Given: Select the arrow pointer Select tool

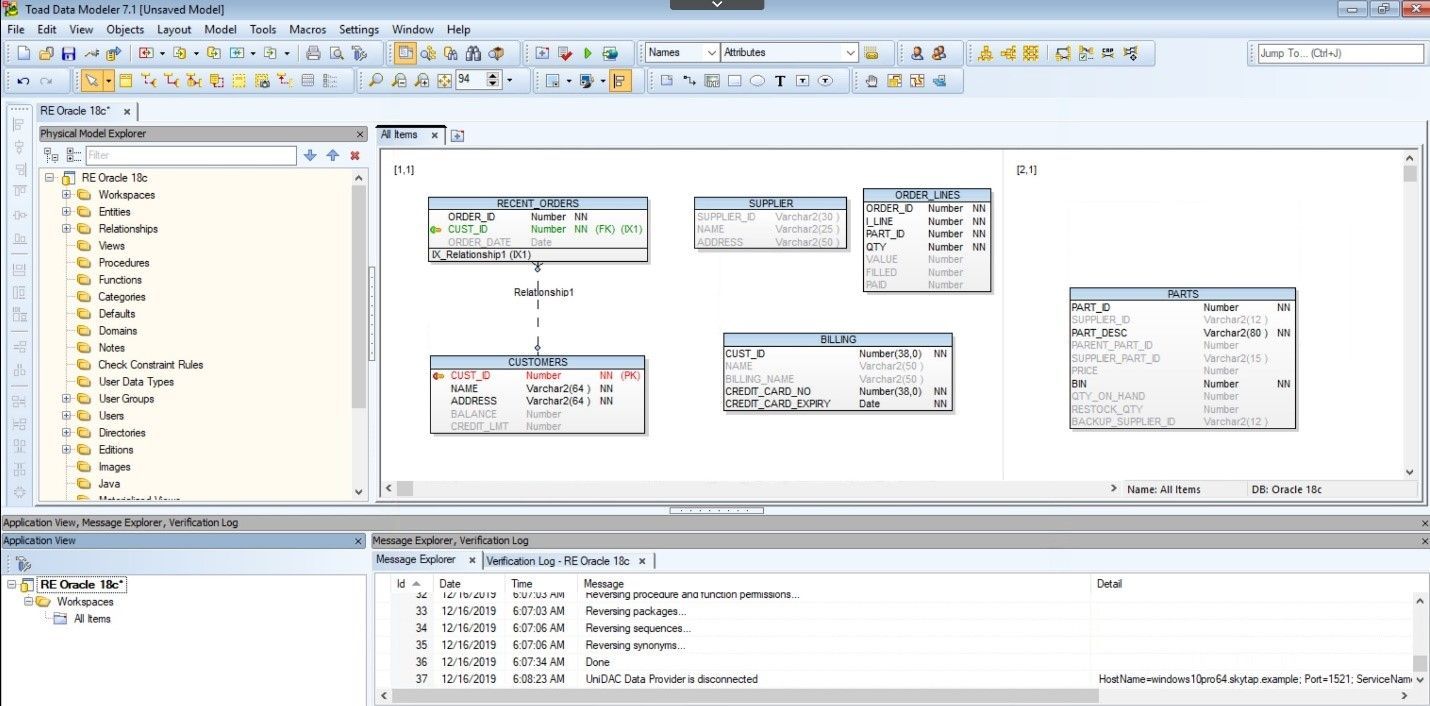Looking at the screenshot, I should pyautogui.click(x=92, y=81).
